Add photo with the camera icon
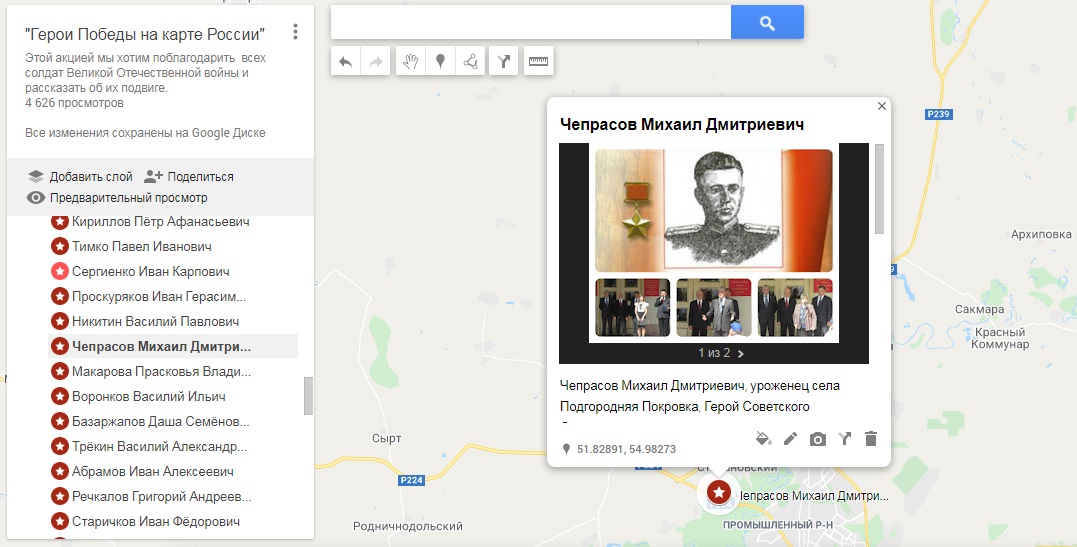The width and height of the screenshot is (1077, 547). 817,439
